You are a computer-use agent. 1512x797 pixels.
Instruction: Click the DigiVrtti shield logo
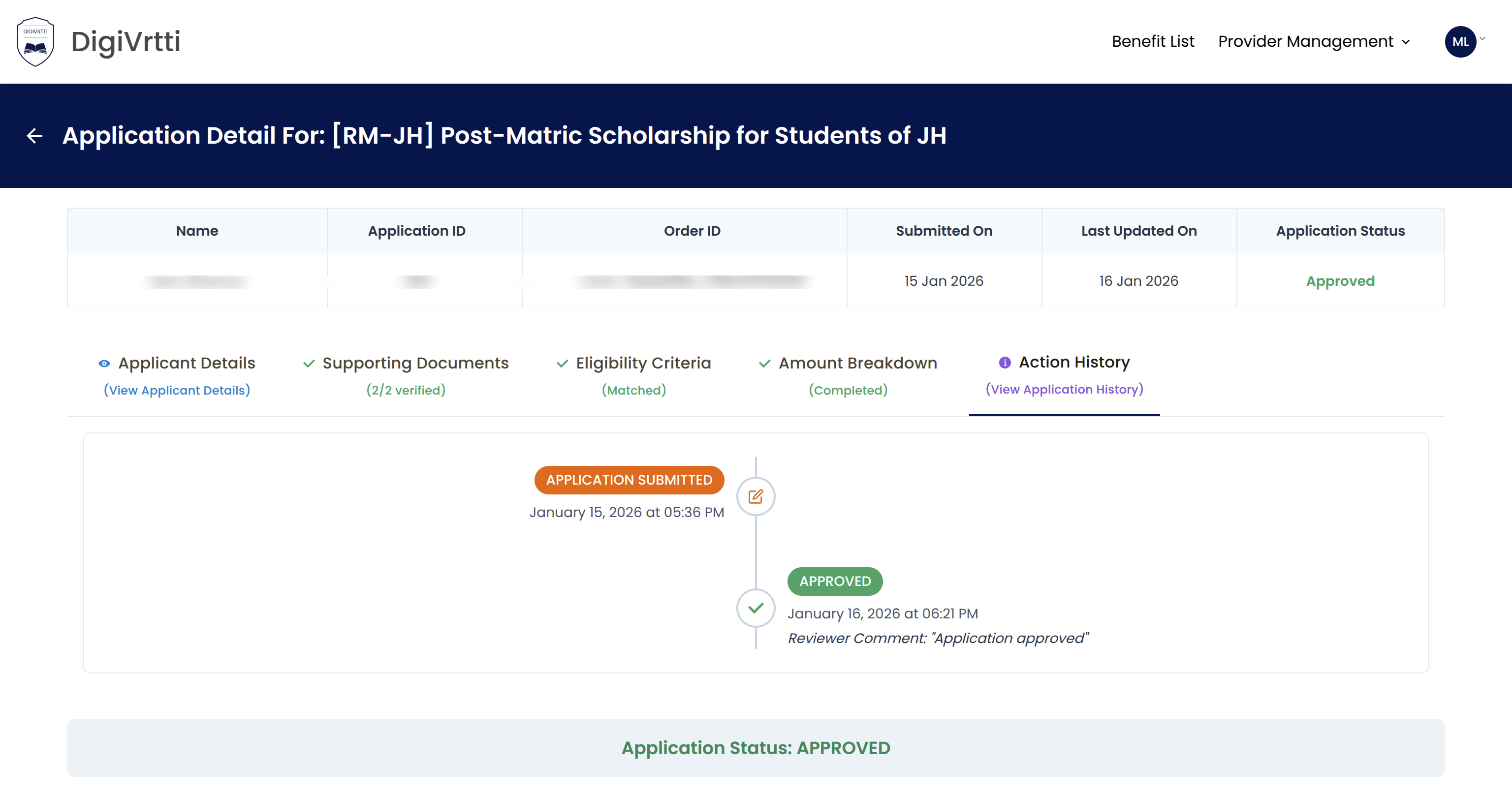coord(35,41)
